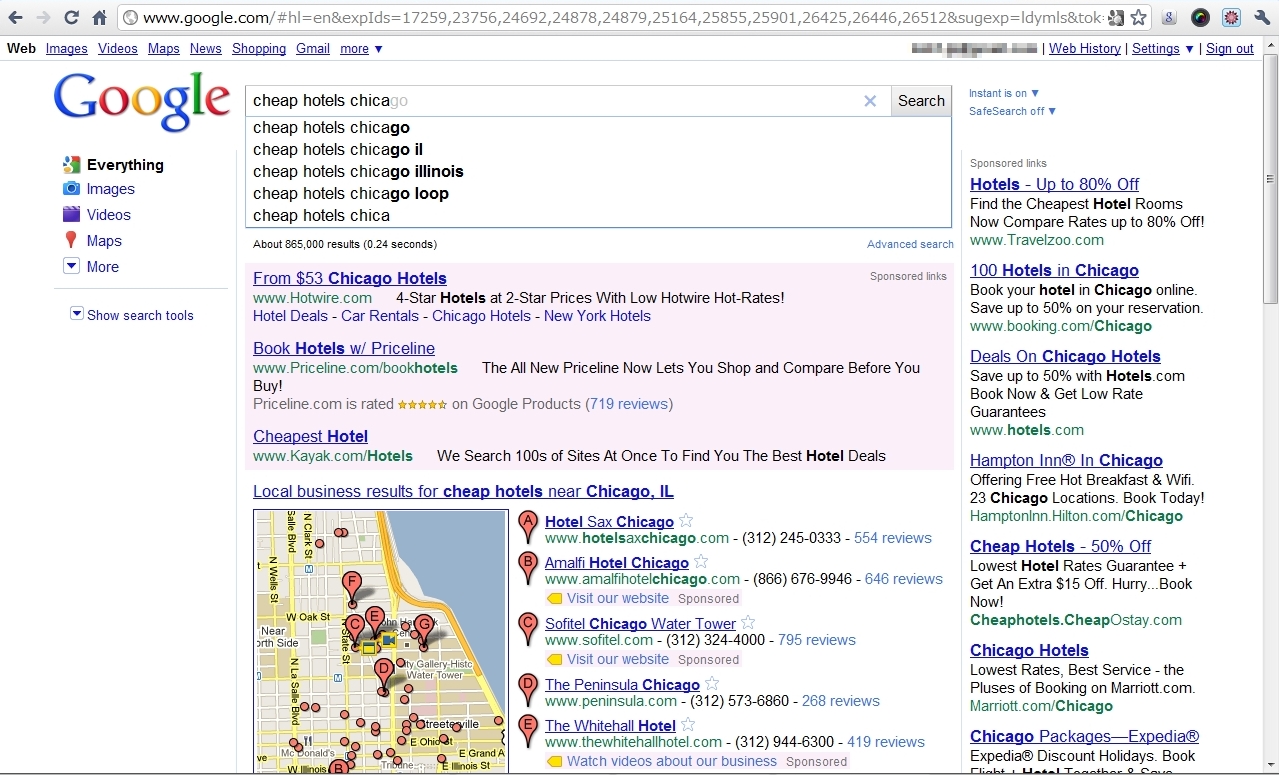This screenshot has width=1279, height=775.
Task: Click Watch videos about our business link
Action: [x=672, y=761]
